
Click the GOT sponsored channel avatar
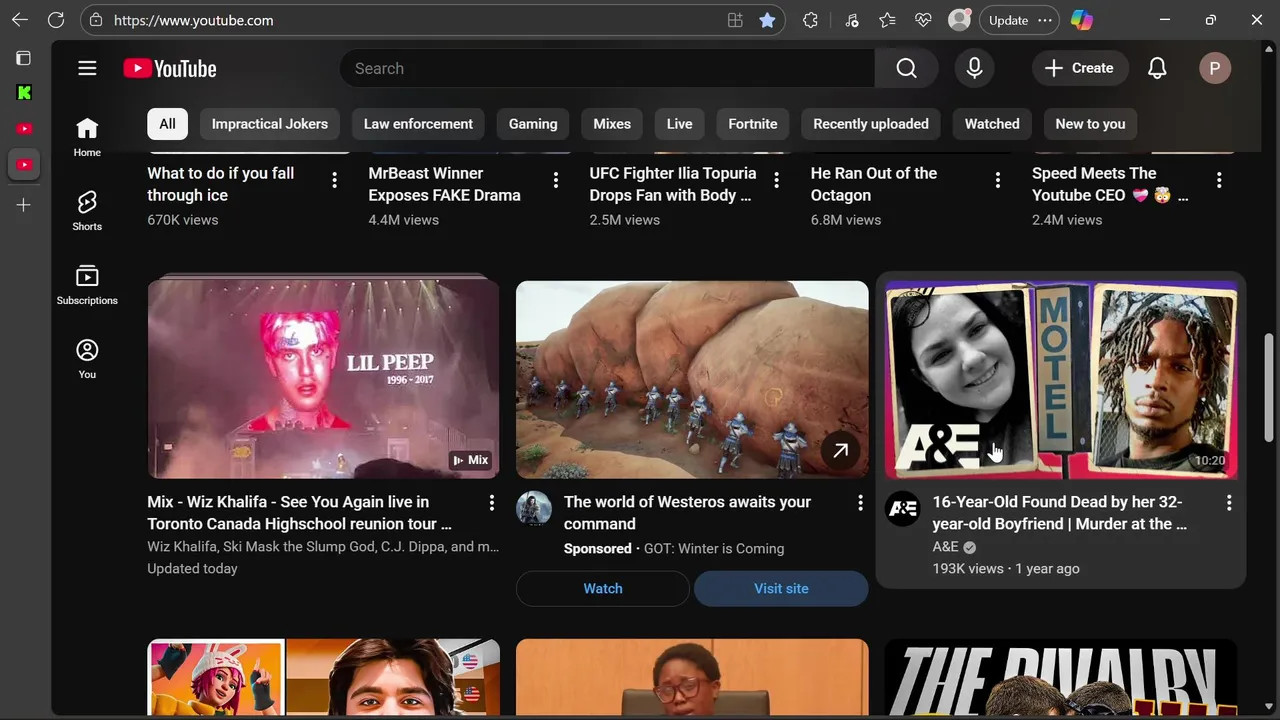point(534,509)
